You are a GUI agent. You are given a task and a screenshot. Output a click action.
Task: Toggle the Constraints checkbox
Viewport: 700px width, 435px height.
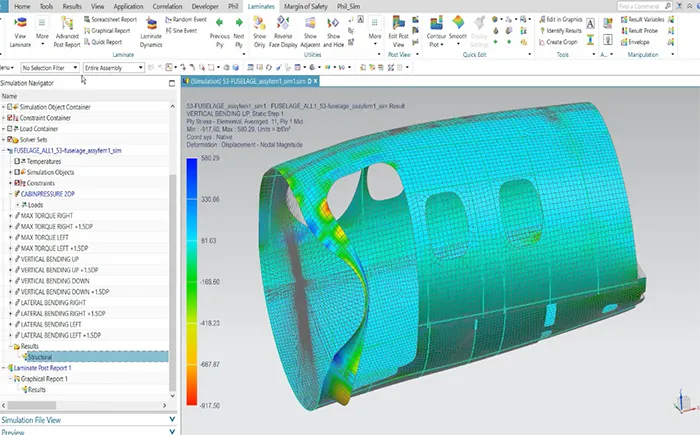tap(17, 183)
